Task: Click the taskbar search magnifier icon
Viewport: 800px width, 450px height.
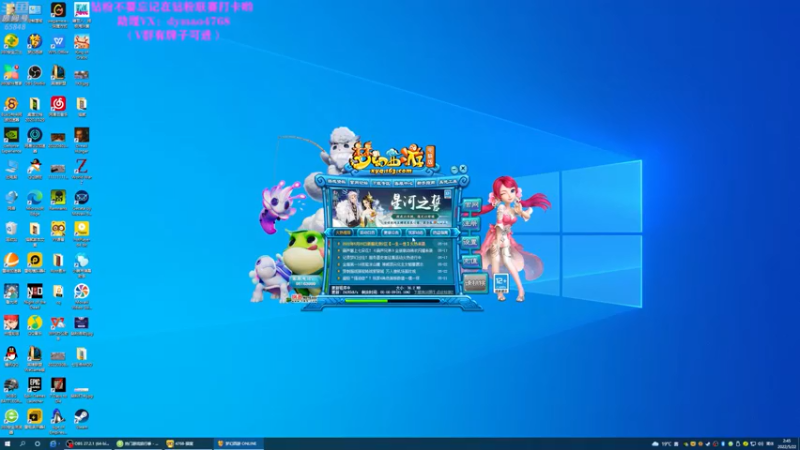Action: point(22,444)
